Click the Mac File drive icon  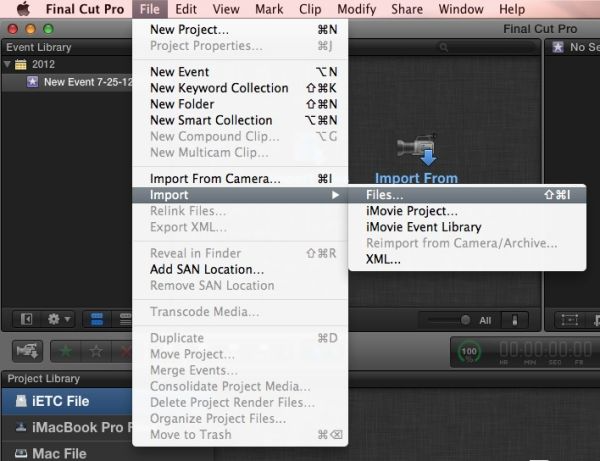click(x=21, y=454)
